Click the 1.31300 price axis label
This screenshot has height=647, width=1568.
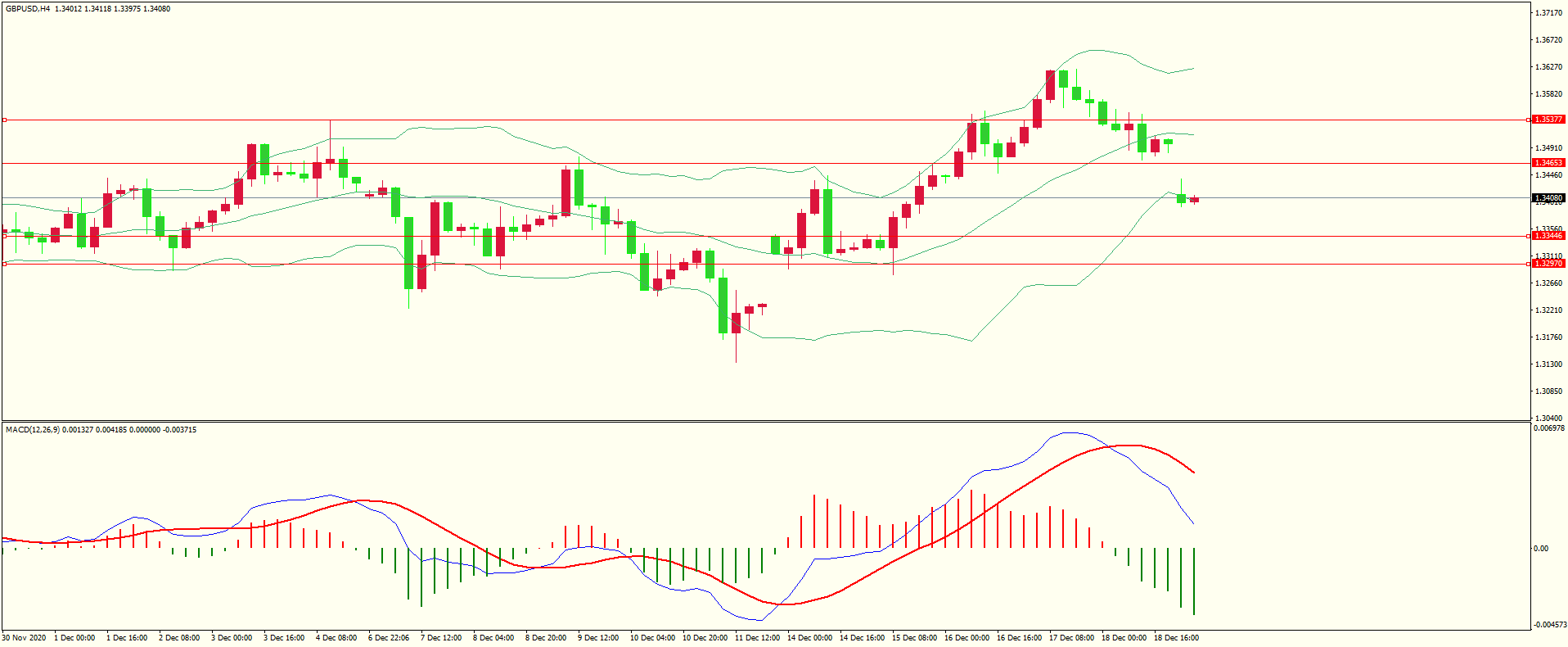[1549, 364]
